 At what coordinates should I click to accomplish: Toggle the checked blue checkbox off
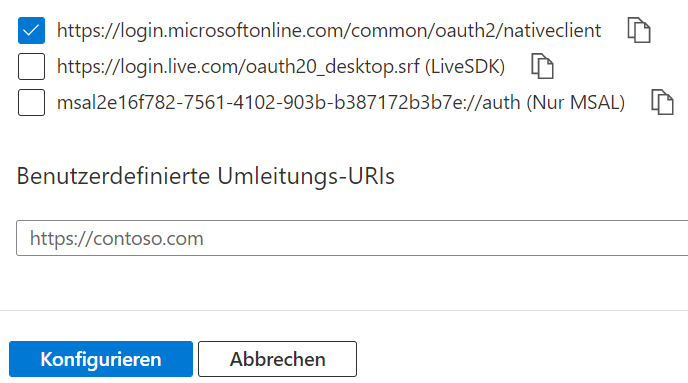click(31, 30)
